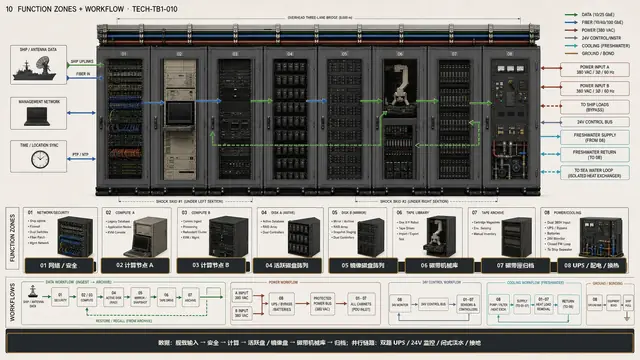Click the RESTORE / RECALL (FROM ARCHIVE) label
Screen dimensions: 640x360
[124, 321]
